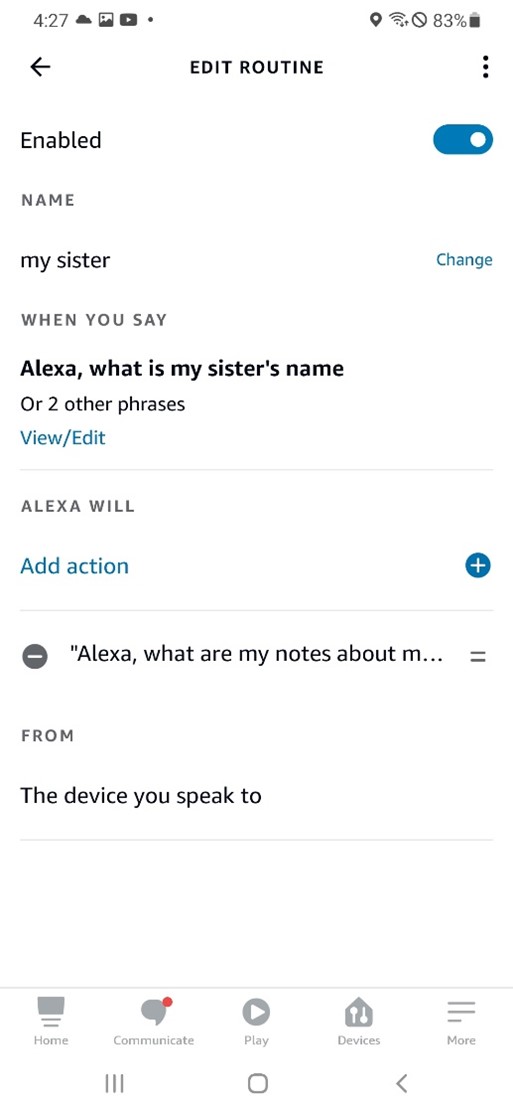The width and height of the screenshot is (513, 1112).
Task: Tap the blue plus add action icon
Action: (x=478, y=565)
